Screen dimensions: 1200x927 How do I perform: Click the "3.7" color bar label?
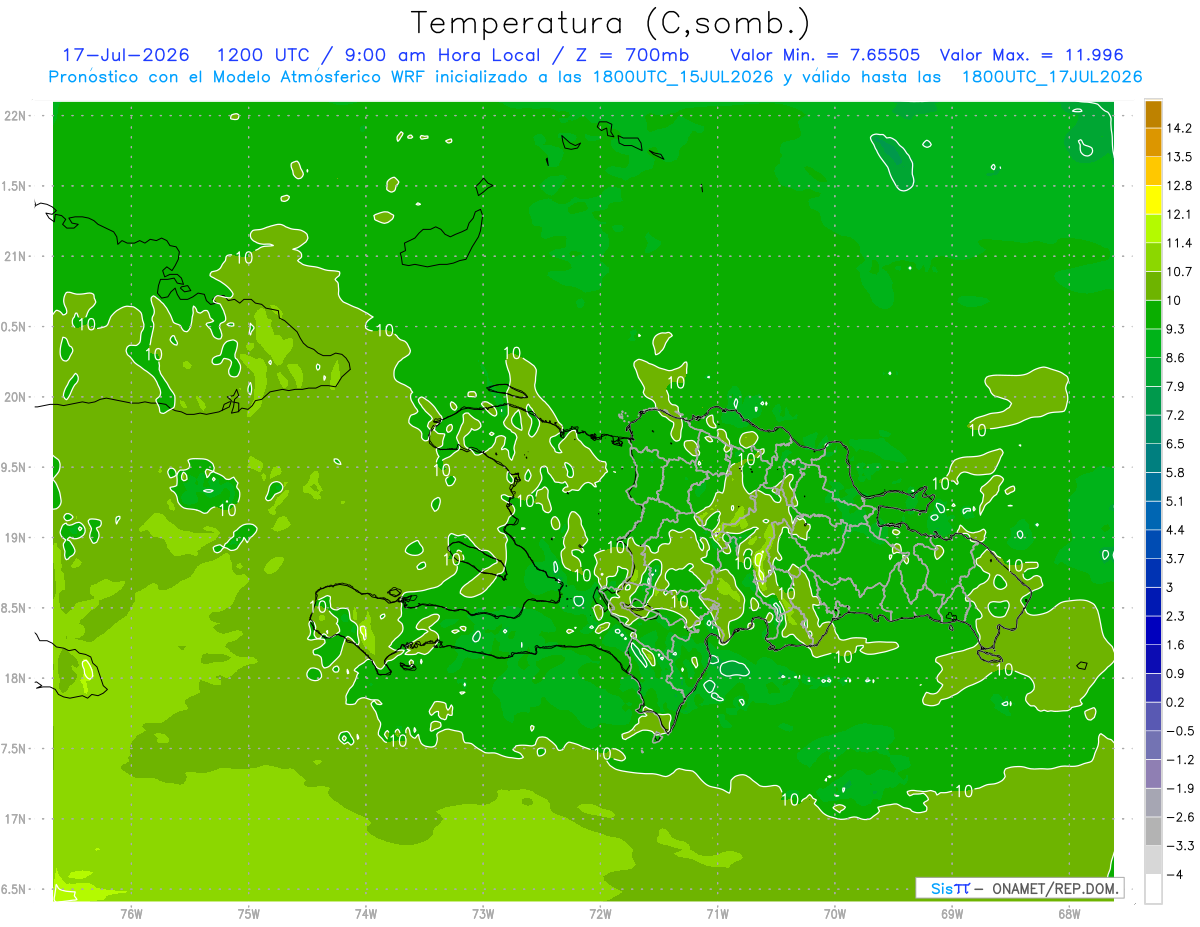pos(1176,559)
